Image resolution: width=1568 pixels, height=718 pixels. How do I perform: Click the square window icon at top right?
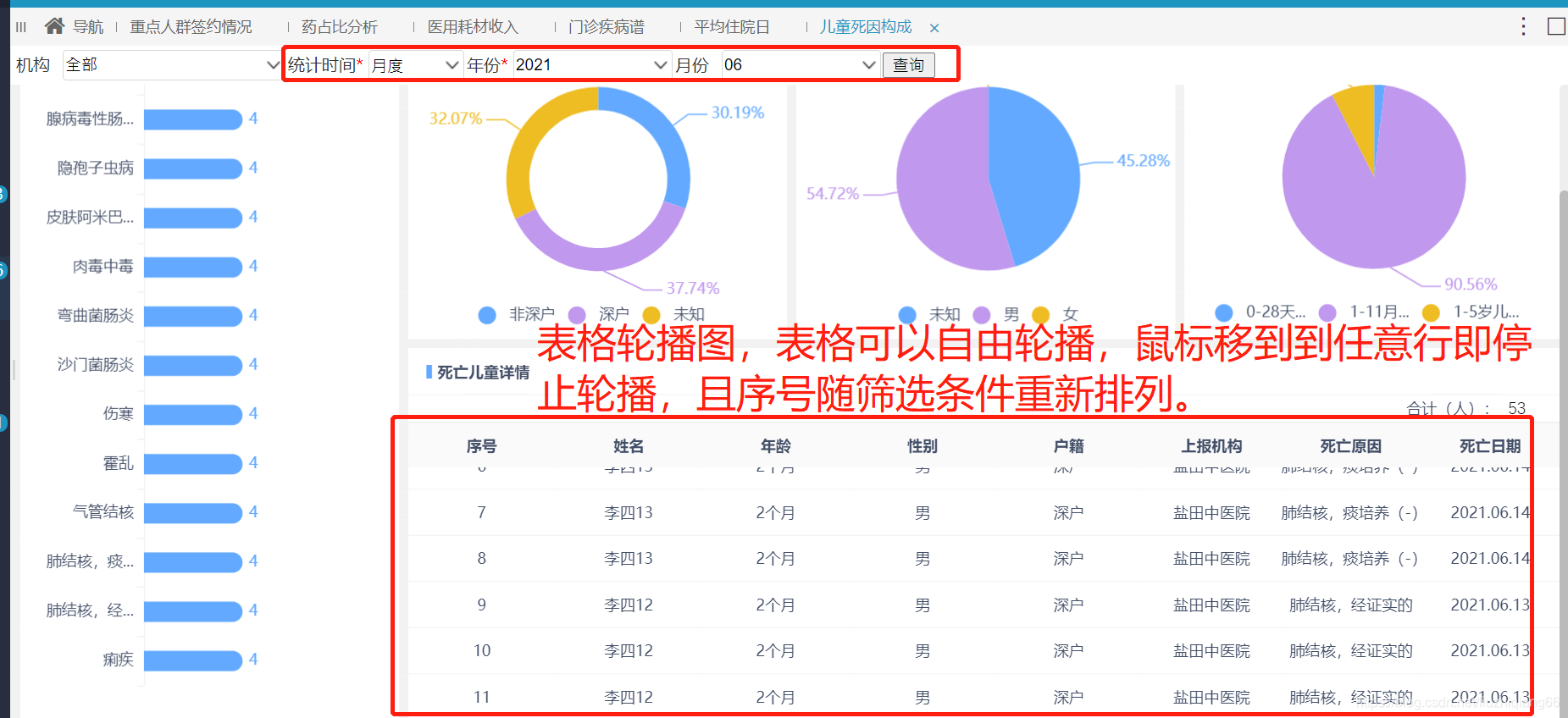pos(1556,26)
